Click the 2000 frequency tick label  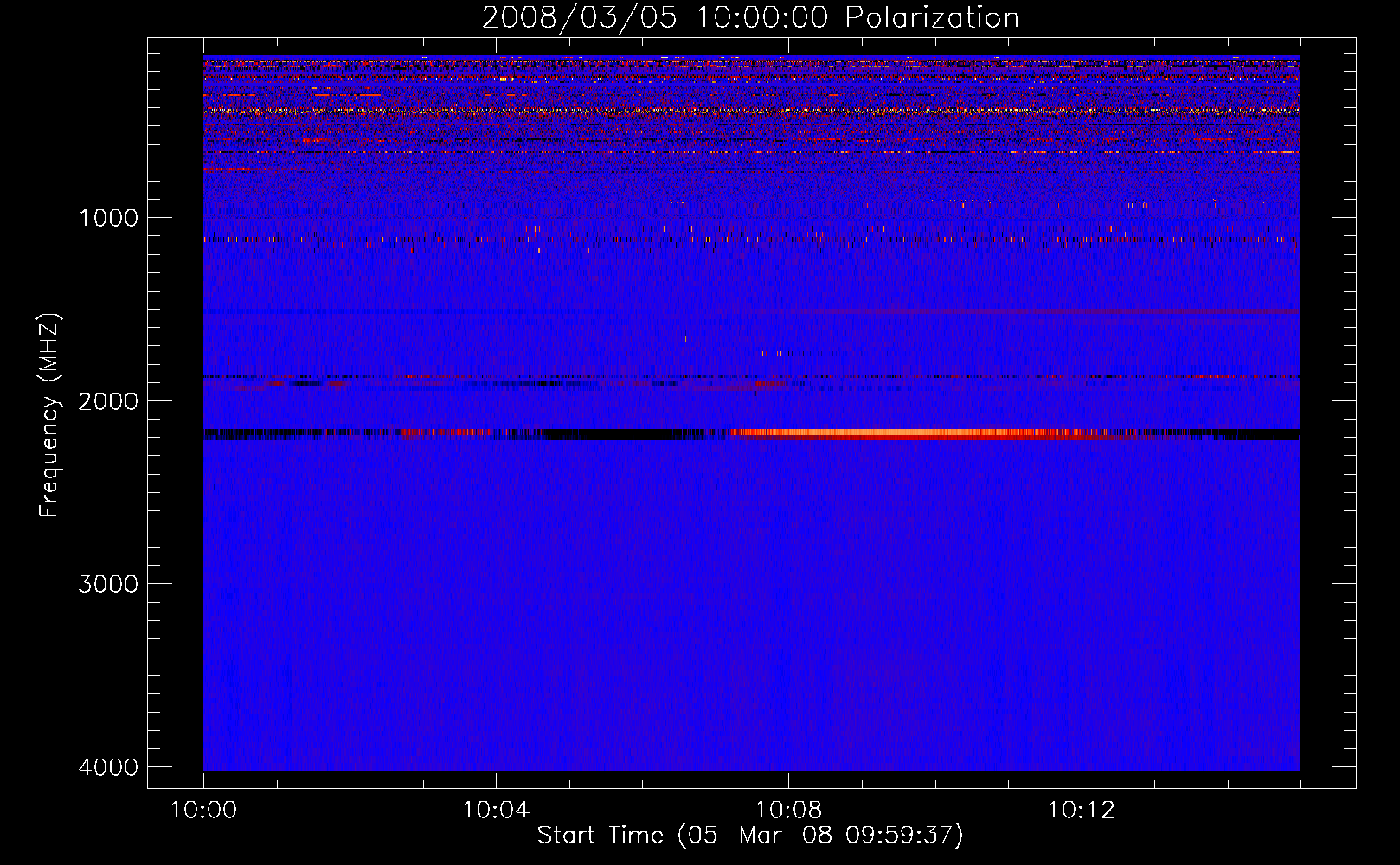108,401
